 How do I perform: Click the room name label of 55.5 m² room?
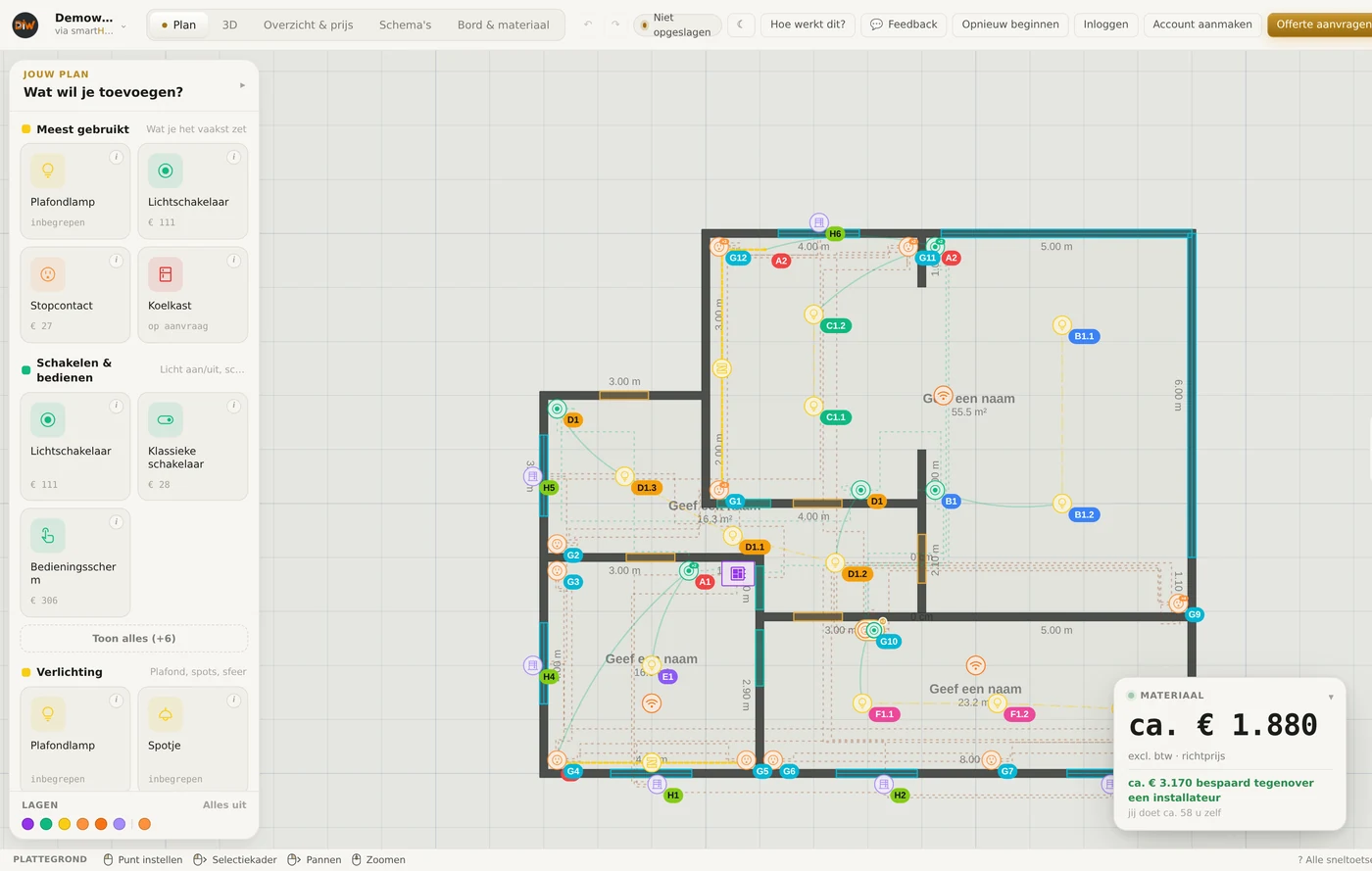coord(969,399)
